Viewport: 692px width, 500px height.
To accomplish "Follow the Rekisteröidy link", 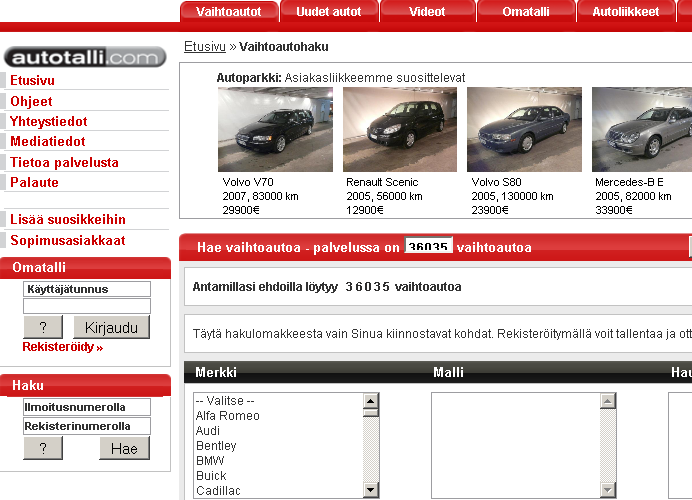I will [63, 347].
